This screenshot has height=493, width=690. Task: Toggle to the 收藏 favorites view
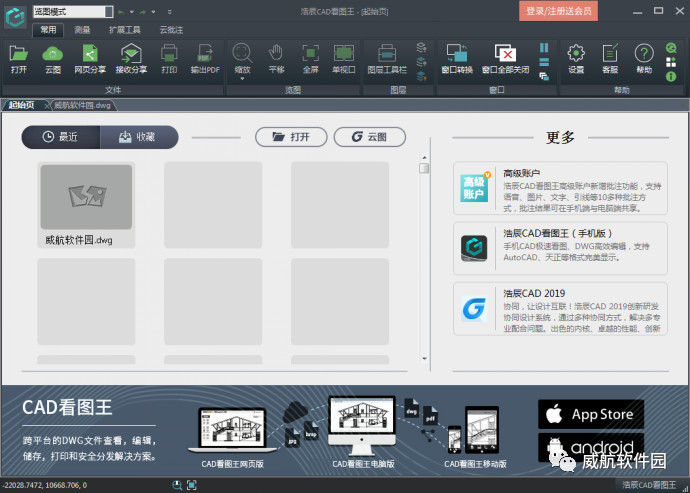click(139, 137)
